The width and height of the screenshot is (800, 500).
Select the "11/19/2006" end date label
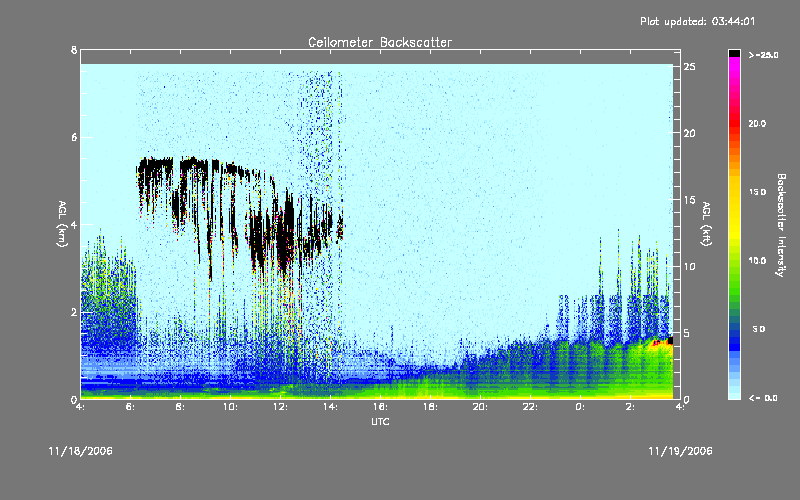tap(680, 451)
